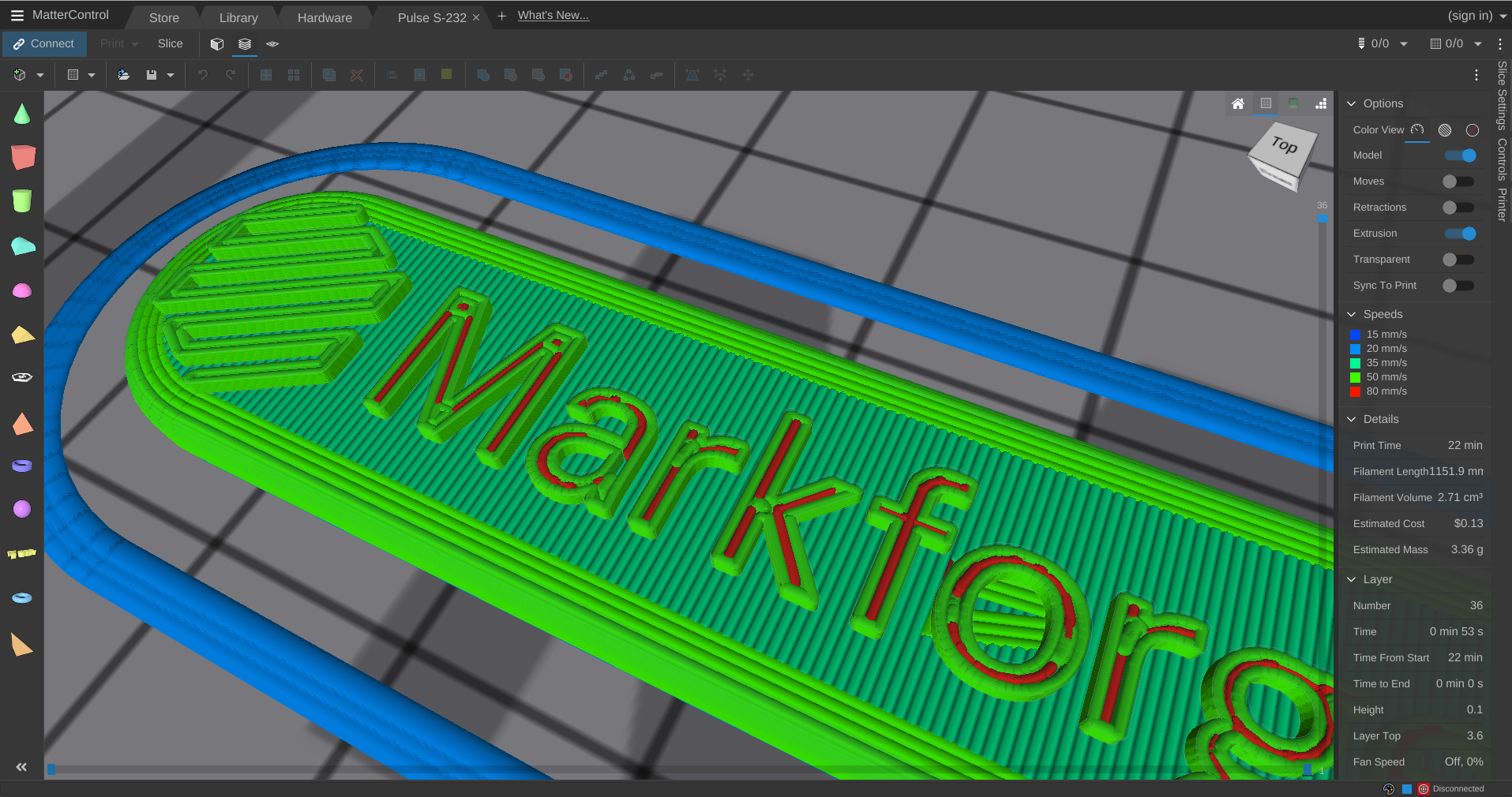Enable the Retractions toggle
1512x797 pixels.
click(1458, 208)
